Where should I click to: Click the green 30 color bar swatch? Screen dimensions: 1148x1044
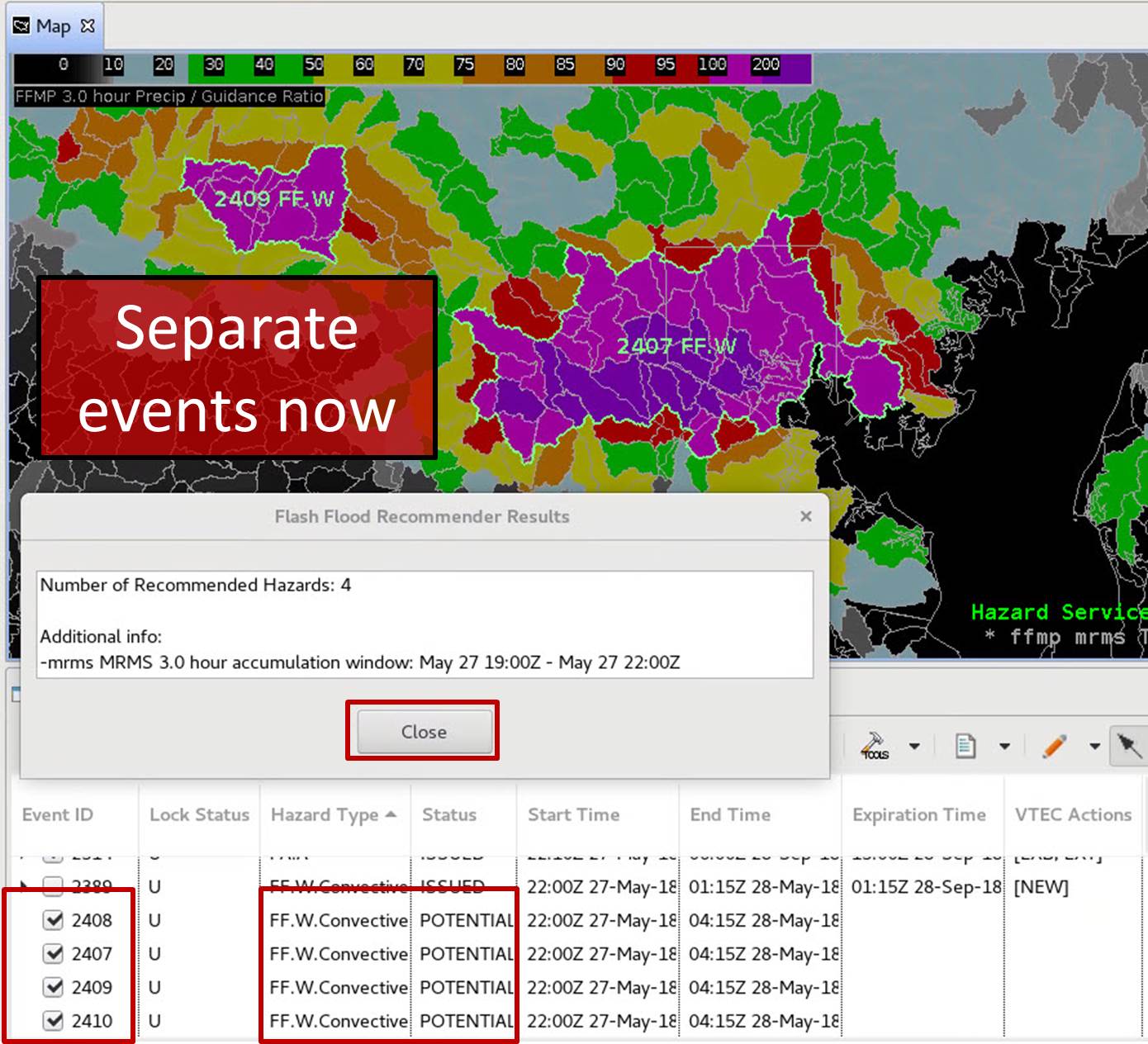(x=214, y=65)
